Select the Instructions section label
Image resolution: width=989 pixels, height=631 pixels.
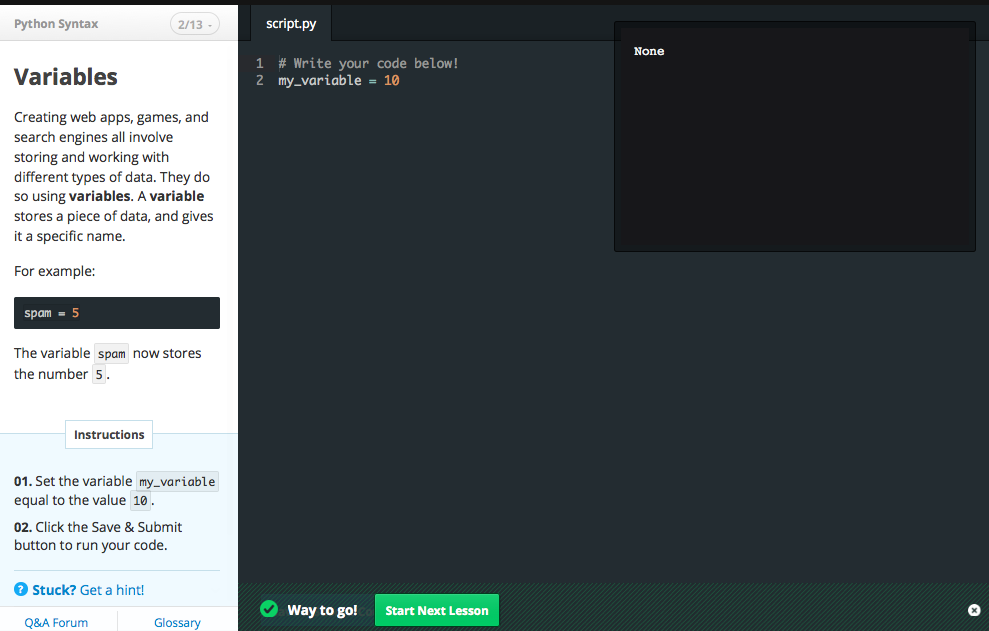click(109, 435)
